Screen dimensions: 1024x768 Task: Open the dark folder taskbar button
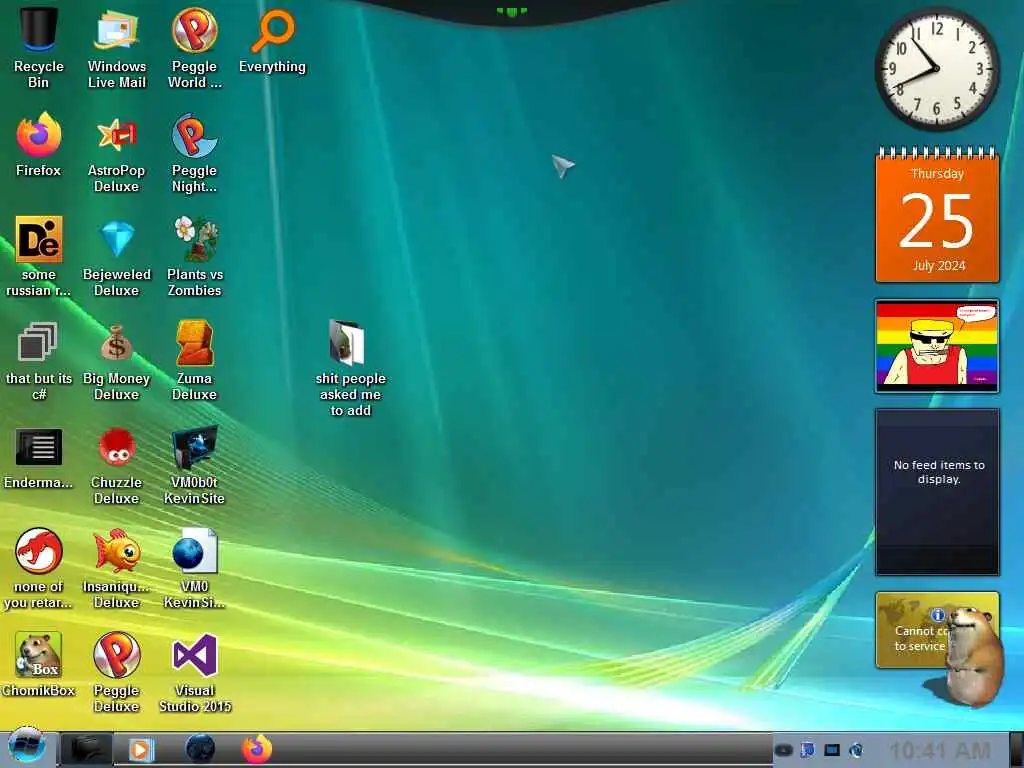pos(86,749)
